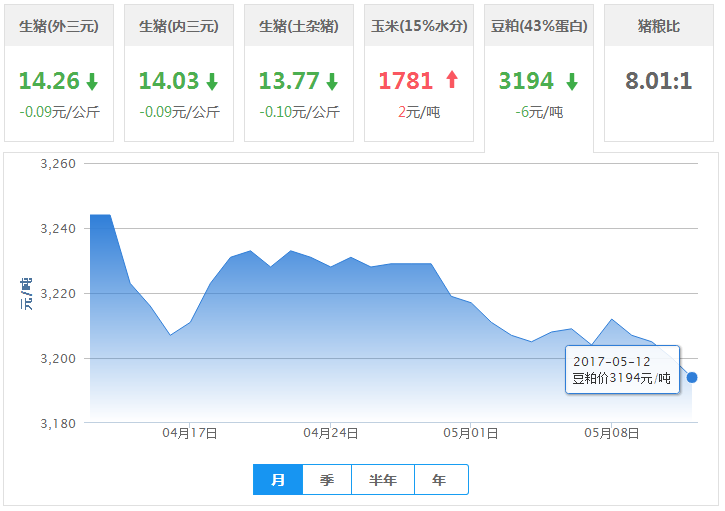Click the green down arrow beside 14.26

92,81
